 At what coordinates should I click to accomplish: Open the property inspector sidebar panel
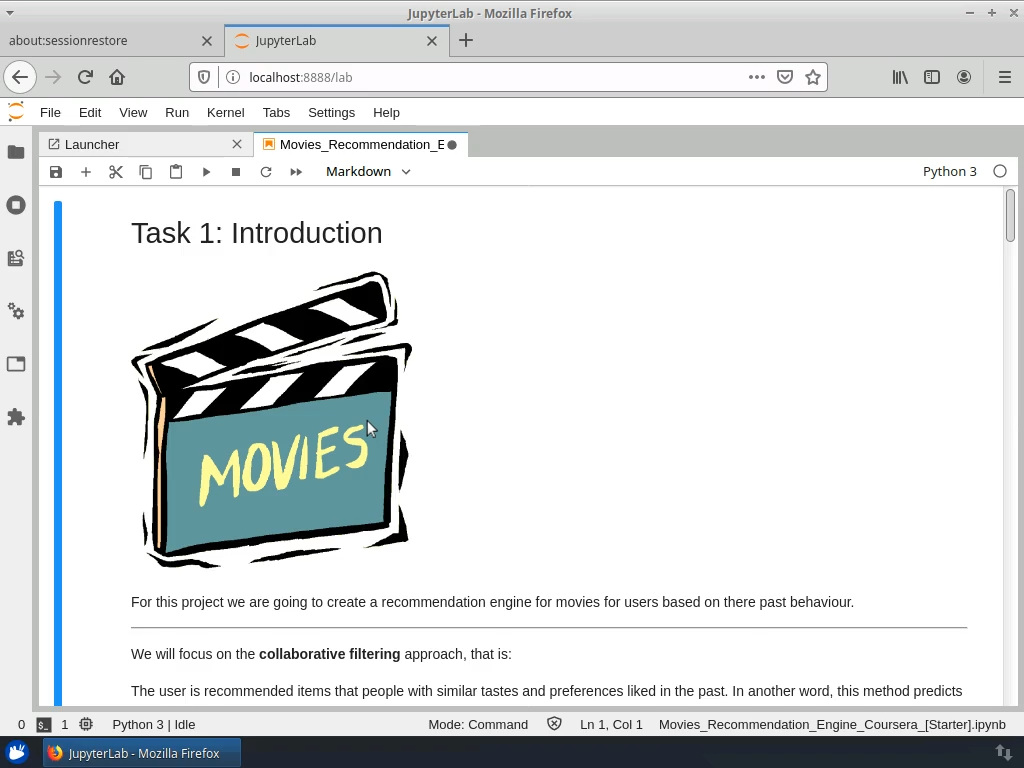tap(16, 311)
